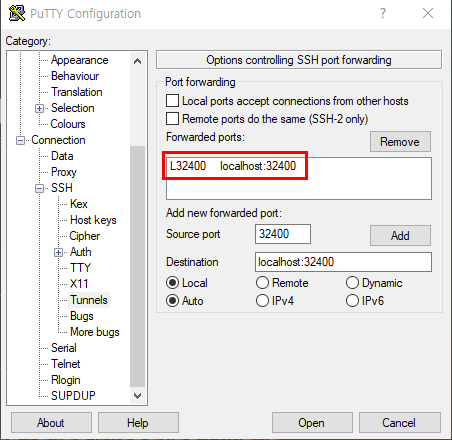Viewport: 452px width, 440px height.
Task: Open the More bugs category
Action: click(95, 332)
